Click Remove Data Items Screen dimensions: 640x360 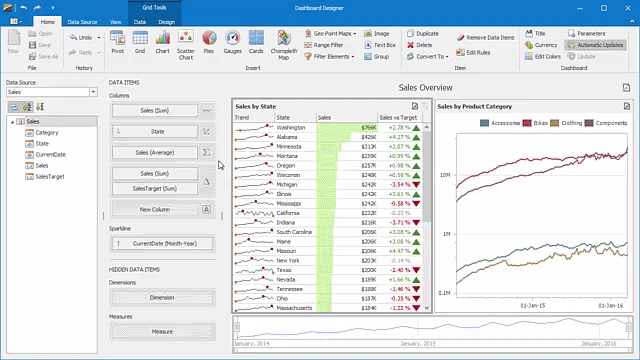coord(485,37)
